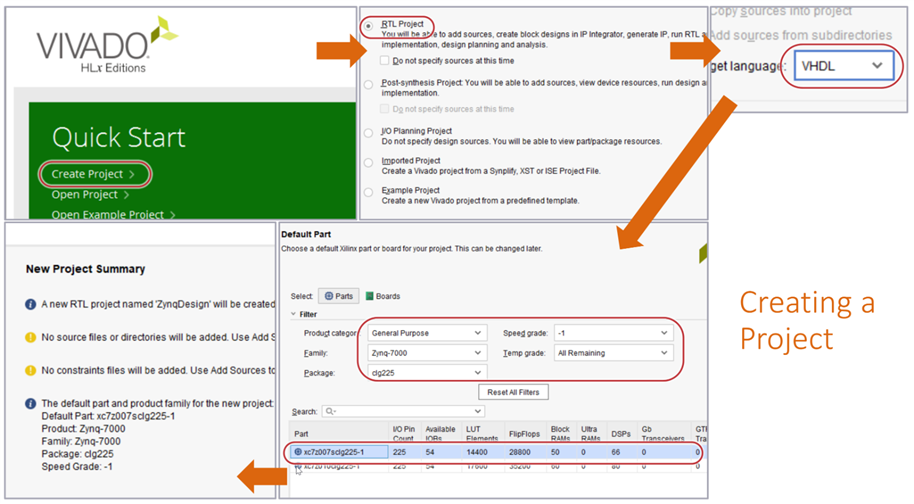
Task: Click the Block RAMs column header
Action: 561,433
